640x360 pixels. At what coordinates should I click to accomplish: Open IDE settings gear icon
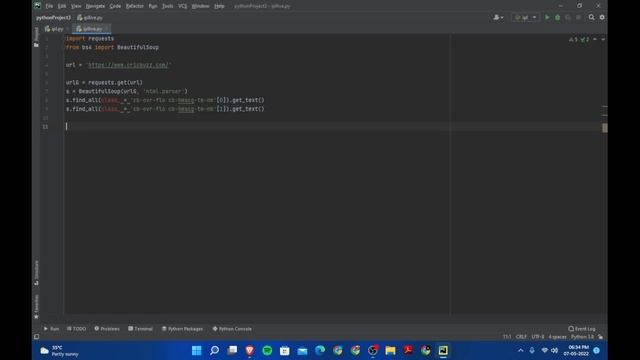[x=602, y=18]
